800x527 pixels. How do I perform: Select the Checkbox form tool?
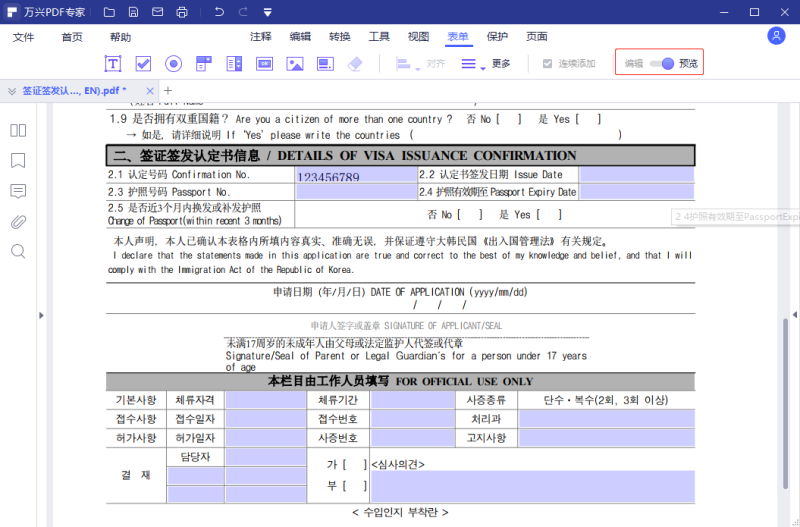tap(143, 64)
